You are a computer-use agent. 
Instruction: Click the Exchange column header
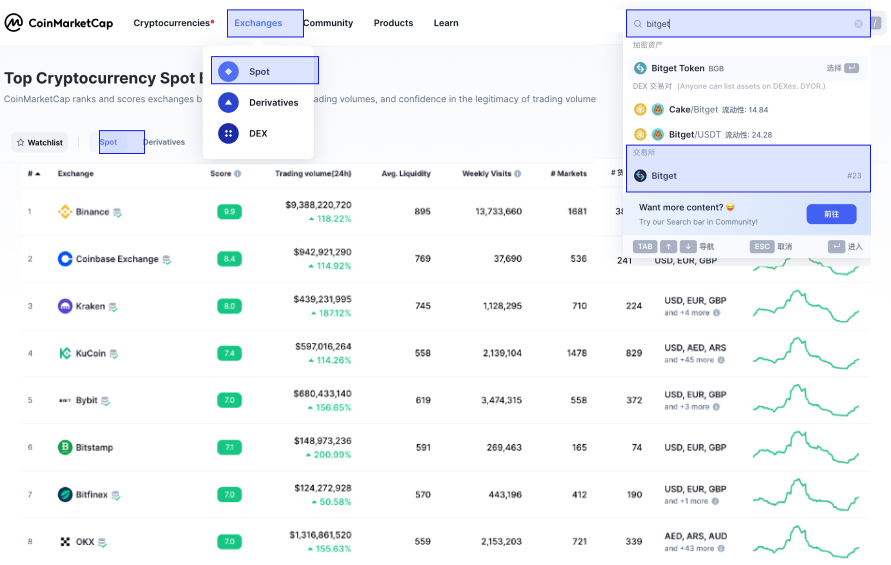click(76, 173)
